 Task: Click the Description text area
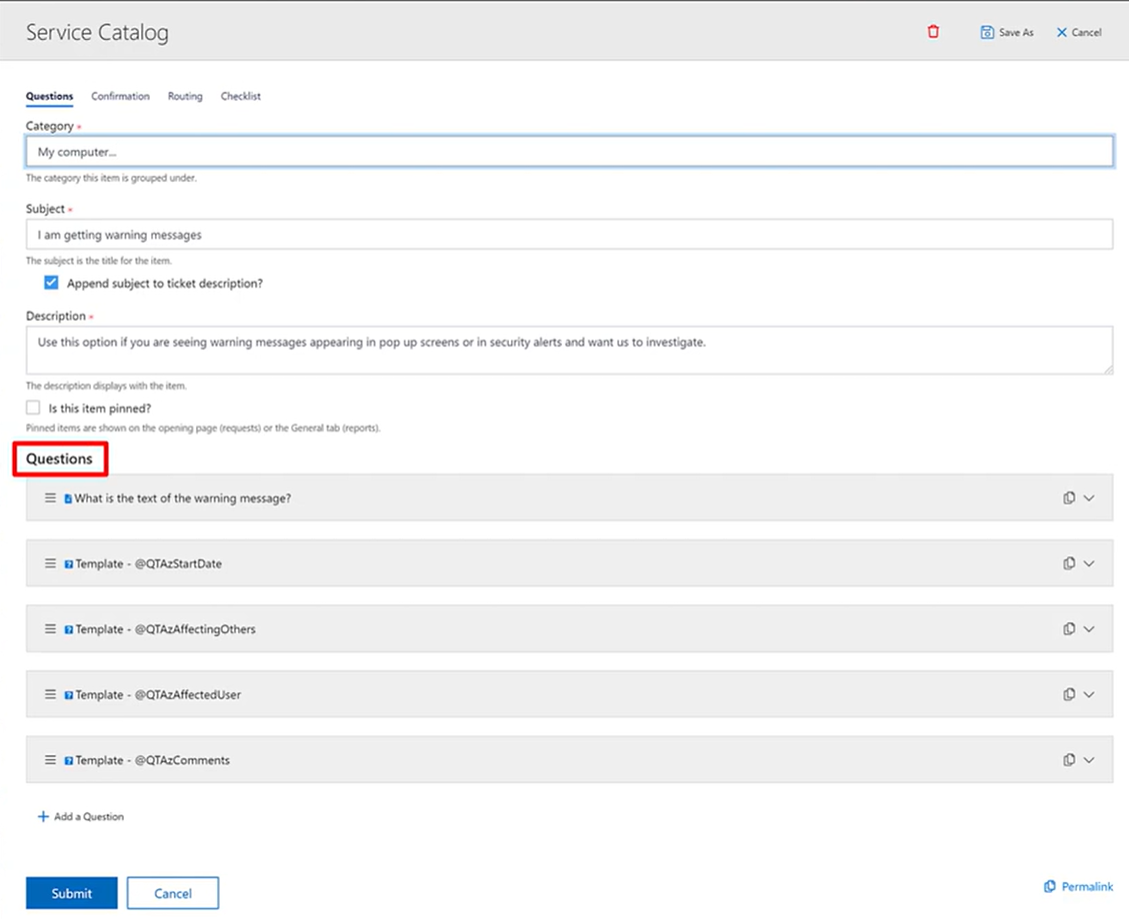coord(570,350)
